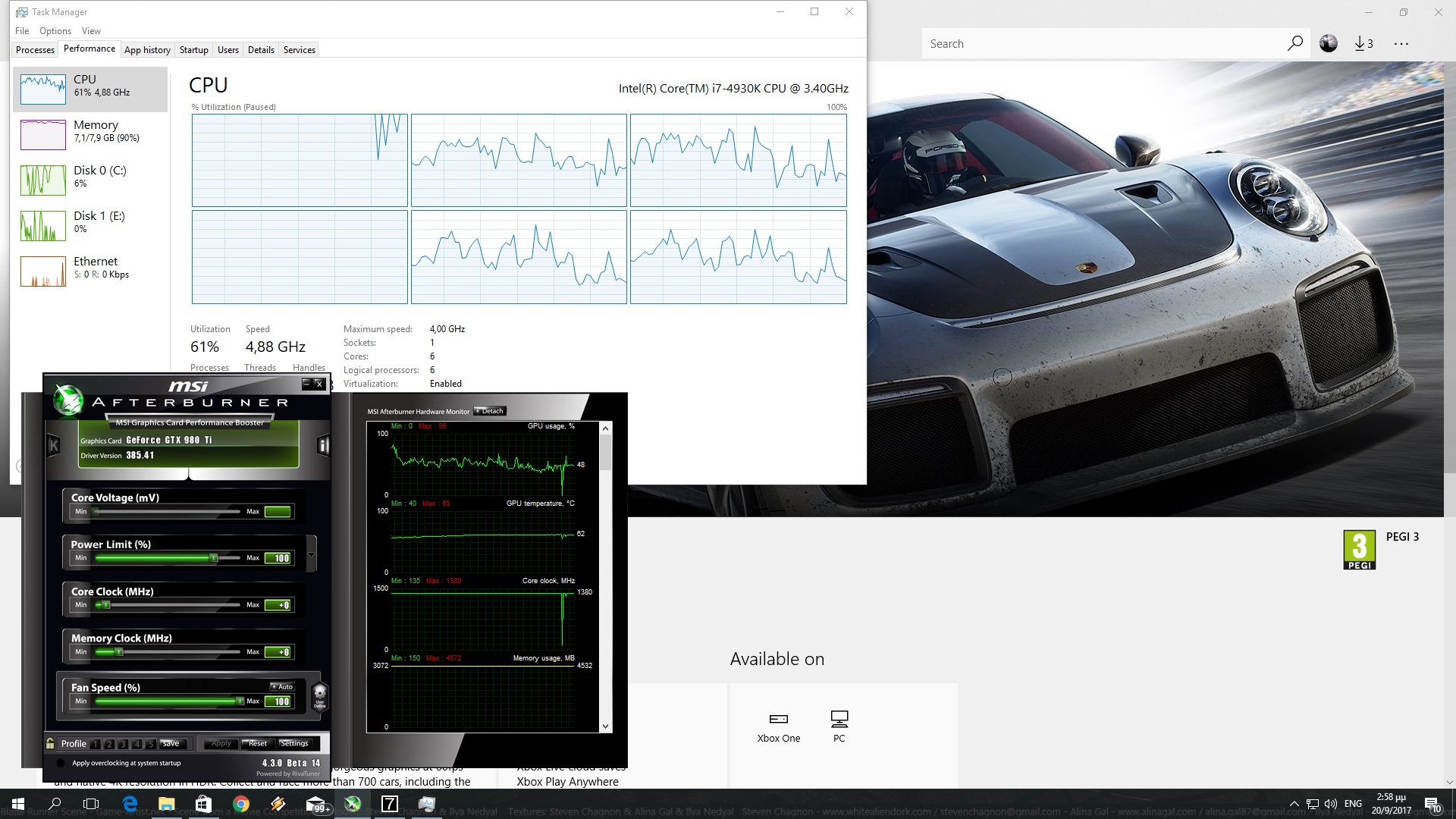Toggle Apply overclocking at system startup
Image resolution: width=1456 pixels, height=819 pixels.
(61, 763)
